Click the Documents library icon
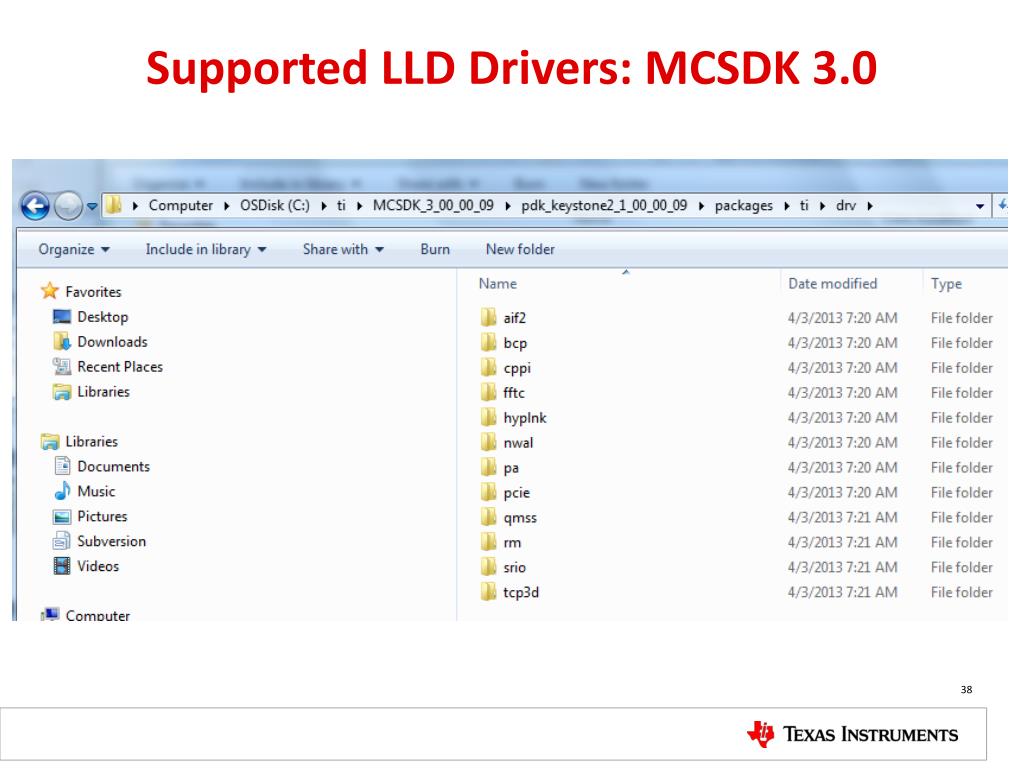 click(62, 466)
